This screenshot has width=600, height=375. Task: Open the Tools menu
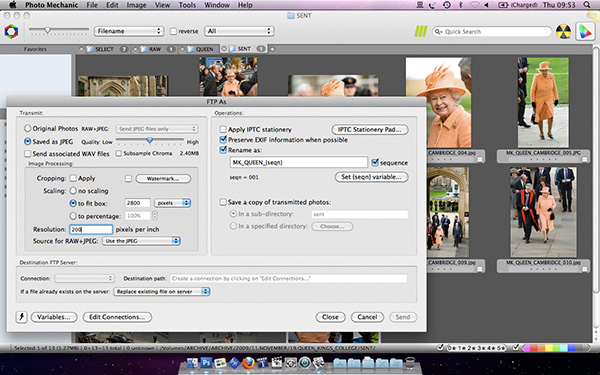(187, 5)
